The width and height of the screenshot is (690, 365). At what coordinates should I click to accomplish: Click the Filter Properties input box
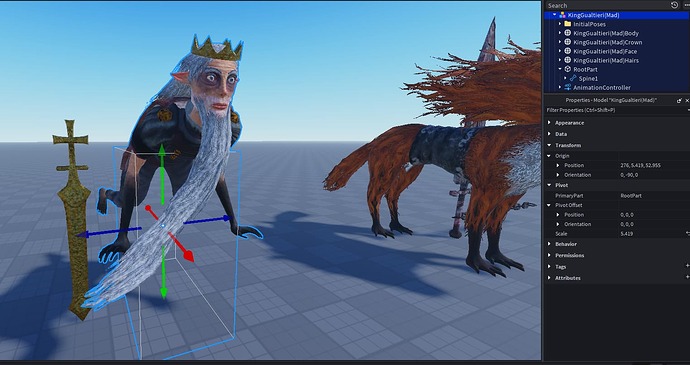tap(617, 110)
